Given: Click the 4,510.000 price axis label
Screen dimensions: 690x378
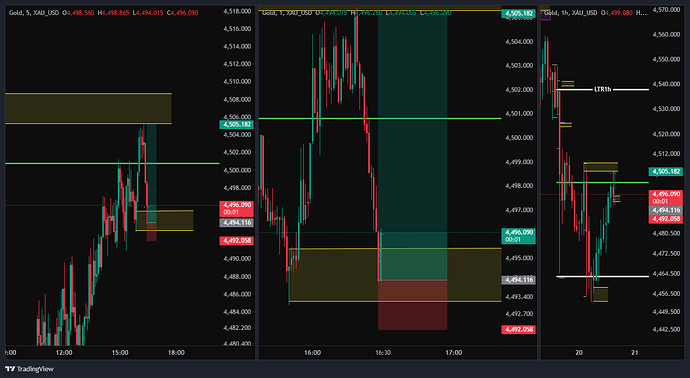Looking at the screenshot, I should (x=237, y=81).
